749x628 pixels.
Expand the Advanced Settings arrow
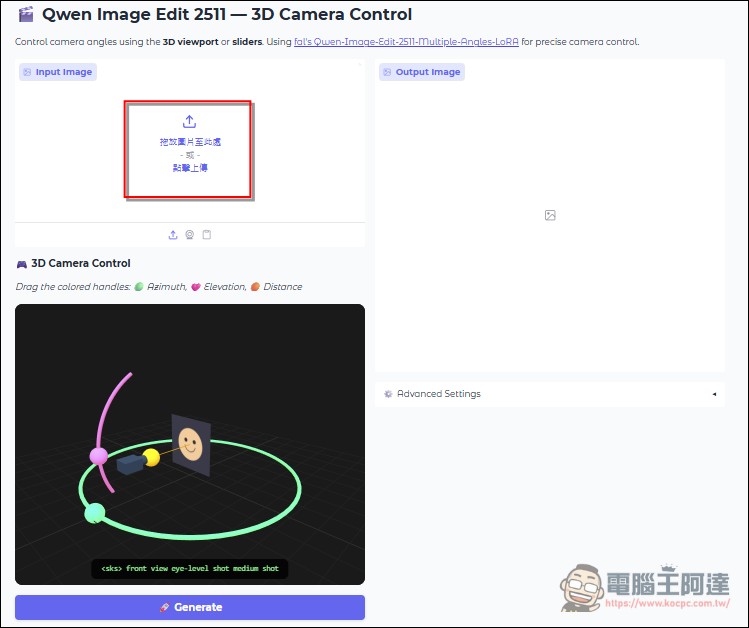(714, 394)
